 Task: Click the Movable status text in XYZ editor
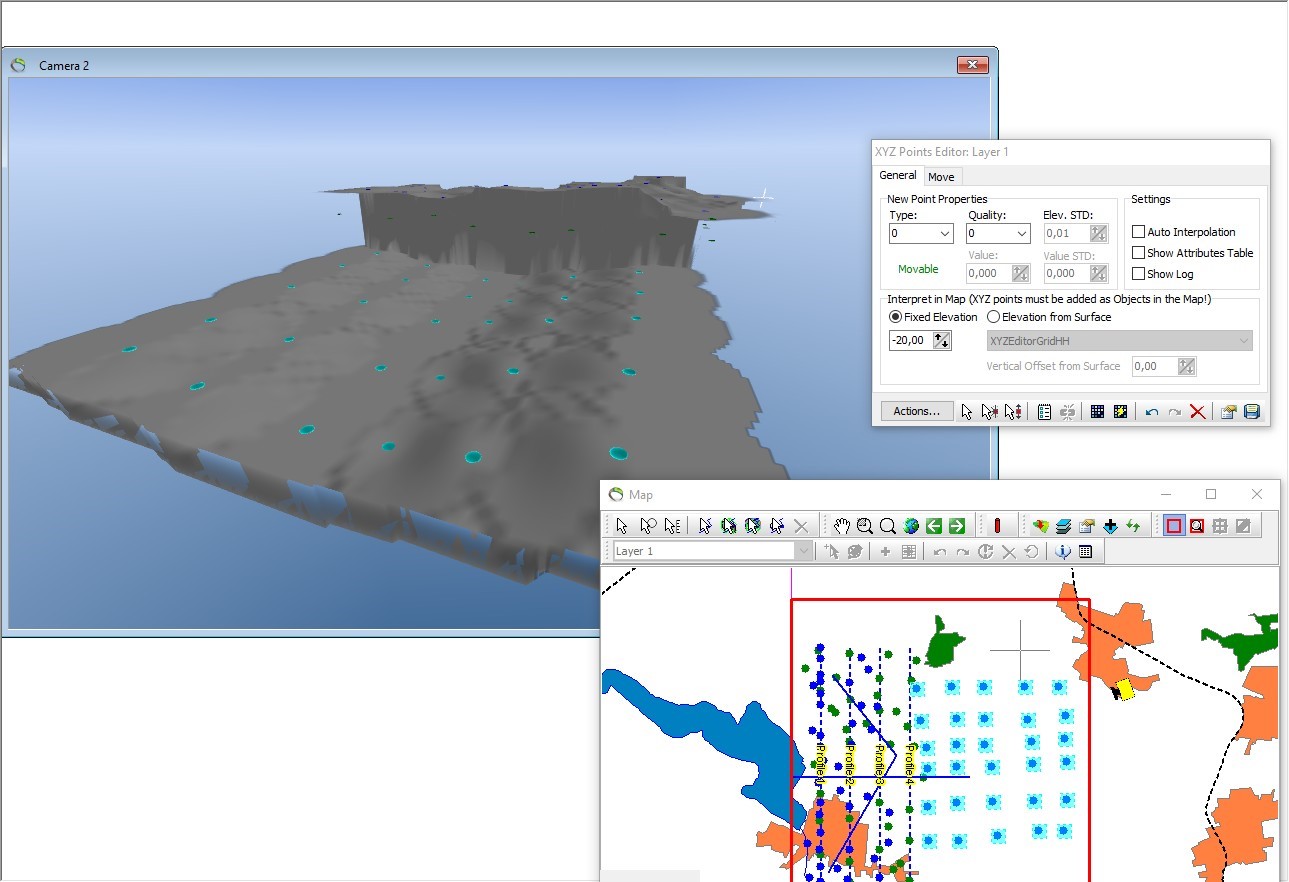(x=918, y=269)
